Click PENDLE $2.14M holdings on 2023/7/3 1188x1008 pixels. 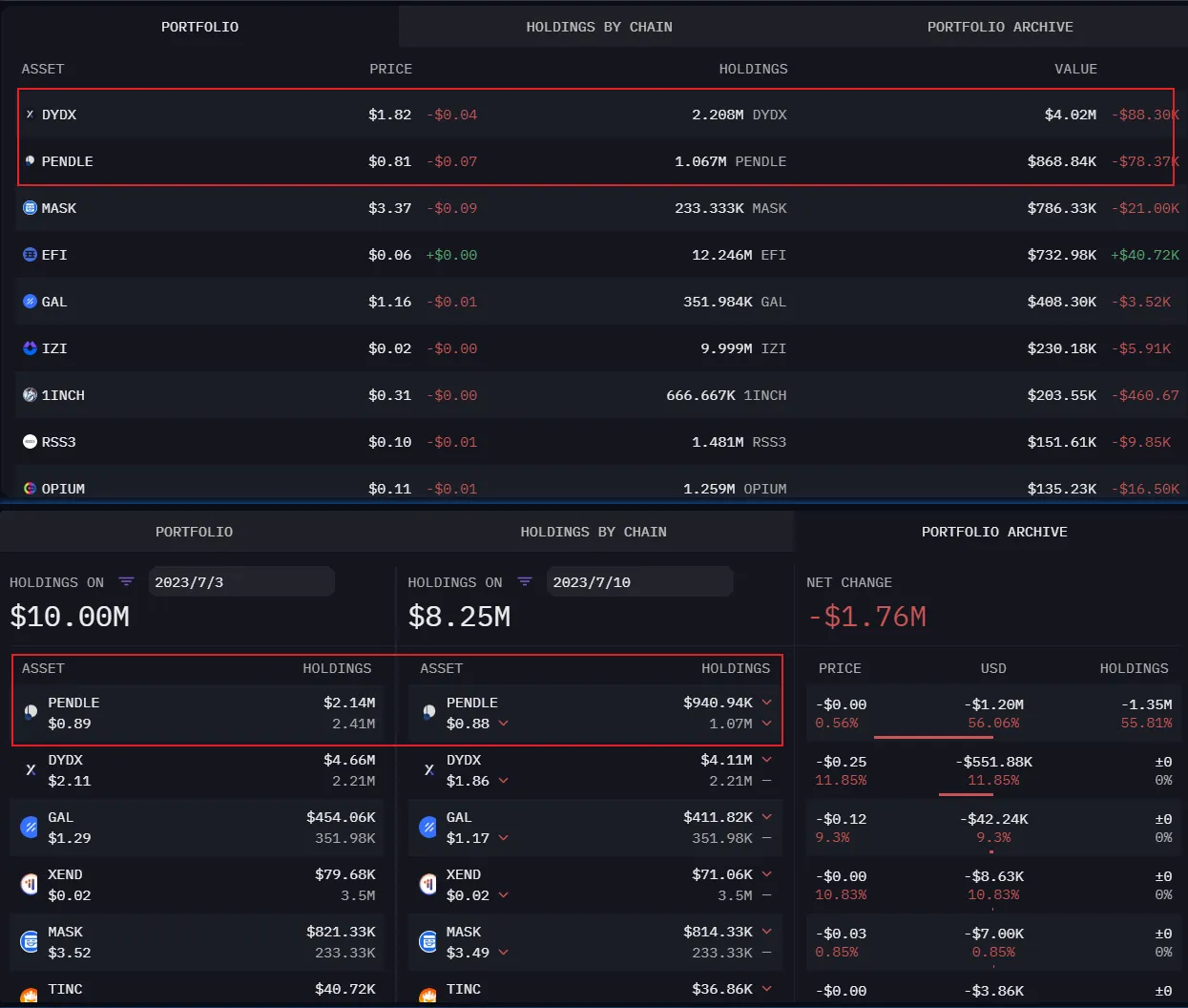coord(349,703)
